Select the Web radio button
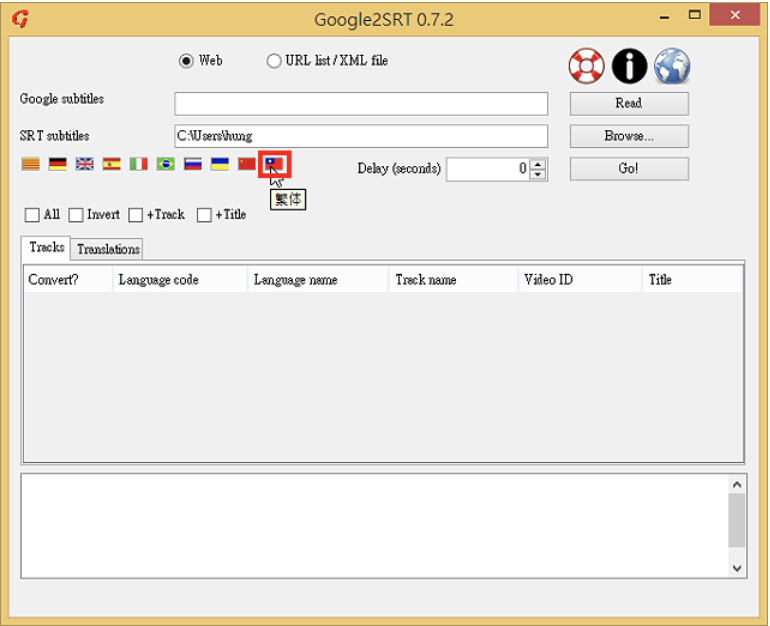Viewport: 770px width, 626px height. tap(186, 61)
